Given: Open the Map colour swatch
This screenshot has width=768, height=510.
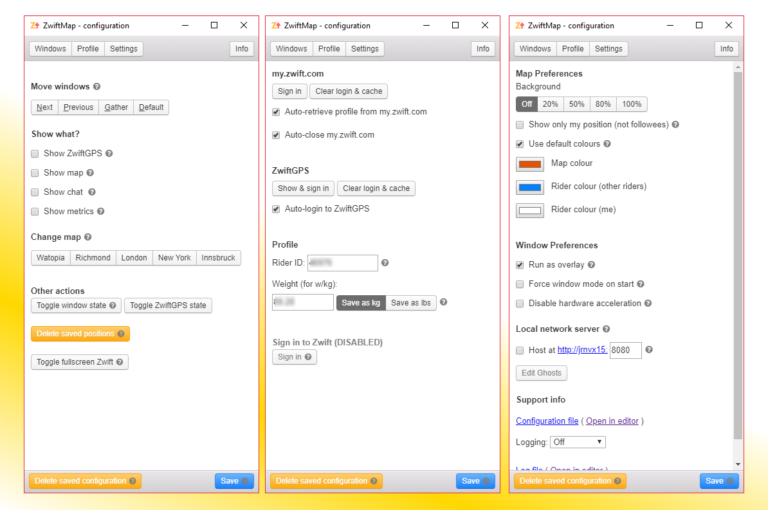Looking at the screenshot, I should [x=529, y=164].
